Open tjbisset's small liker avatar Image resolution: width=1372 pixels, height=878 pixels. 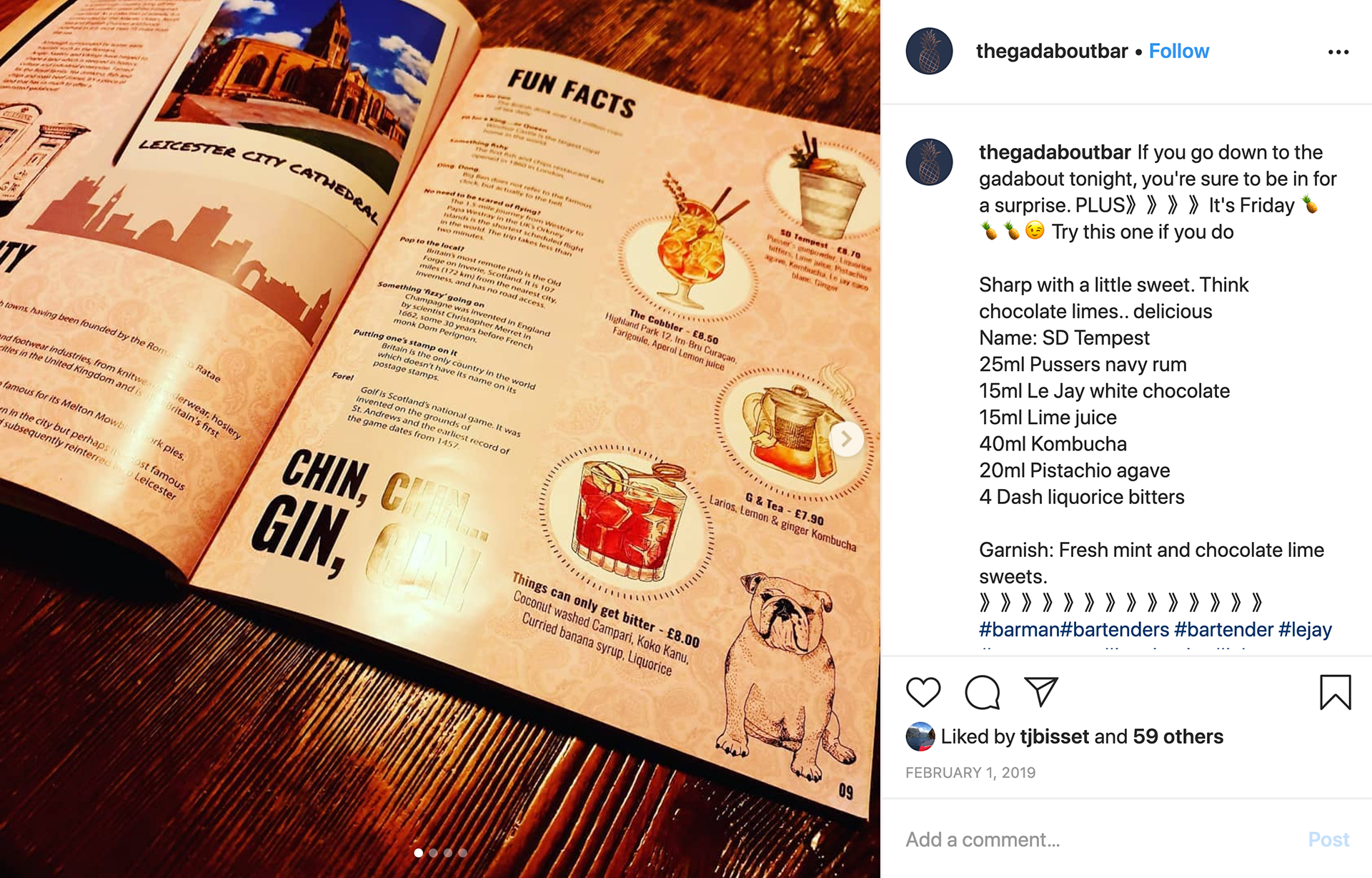[920, 736]
